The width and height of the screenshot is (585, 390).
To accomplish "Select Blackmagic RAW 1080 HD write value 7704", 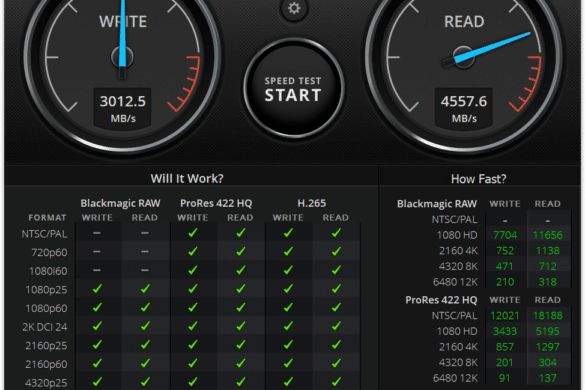I will pos(505,235).
